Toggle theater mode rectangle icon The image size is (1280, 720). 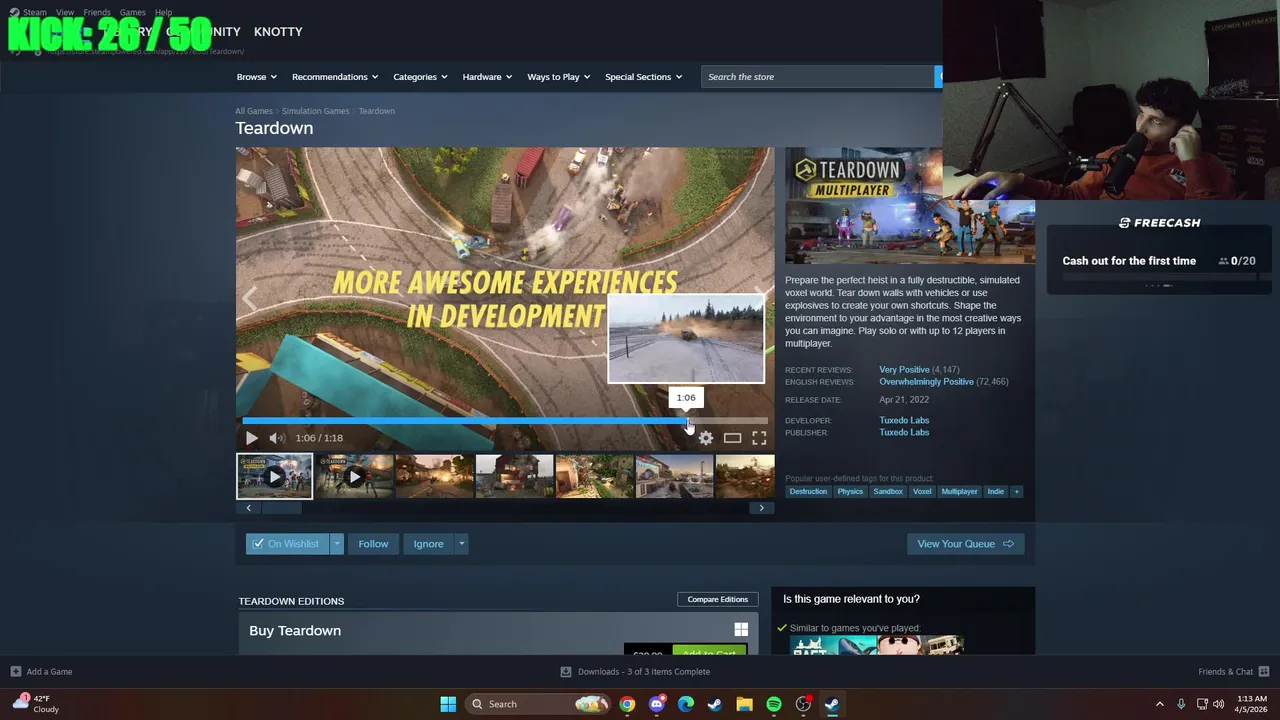point(733,438)
